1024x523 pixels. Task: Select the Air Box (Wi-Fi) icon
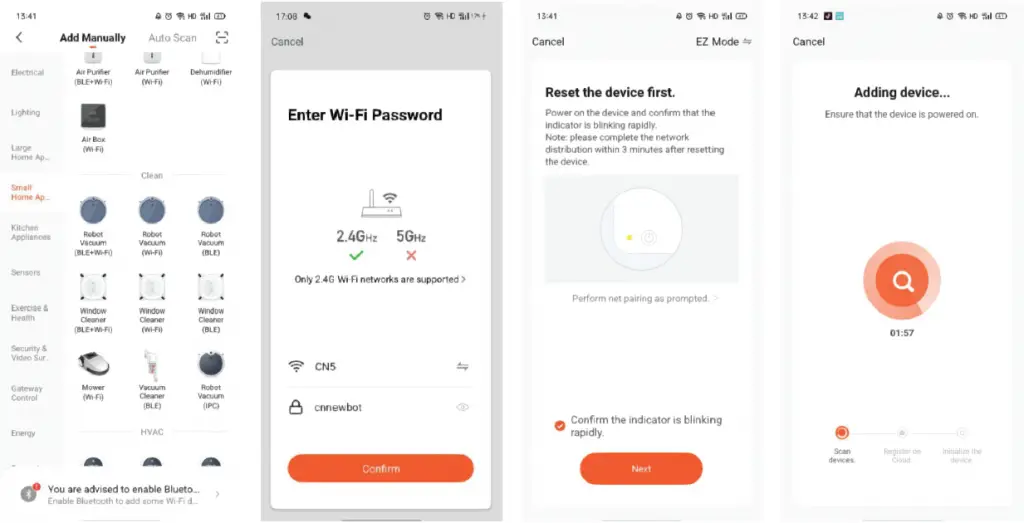click(x=93, y=116)
